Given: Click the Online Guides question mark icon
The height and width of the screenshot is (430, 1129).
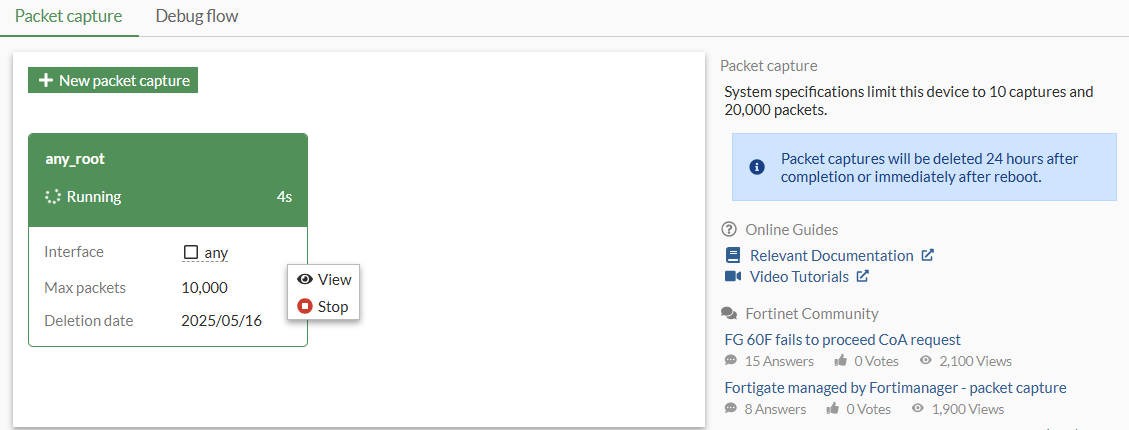Looking at the screenshot, I should tap(728, 230).
